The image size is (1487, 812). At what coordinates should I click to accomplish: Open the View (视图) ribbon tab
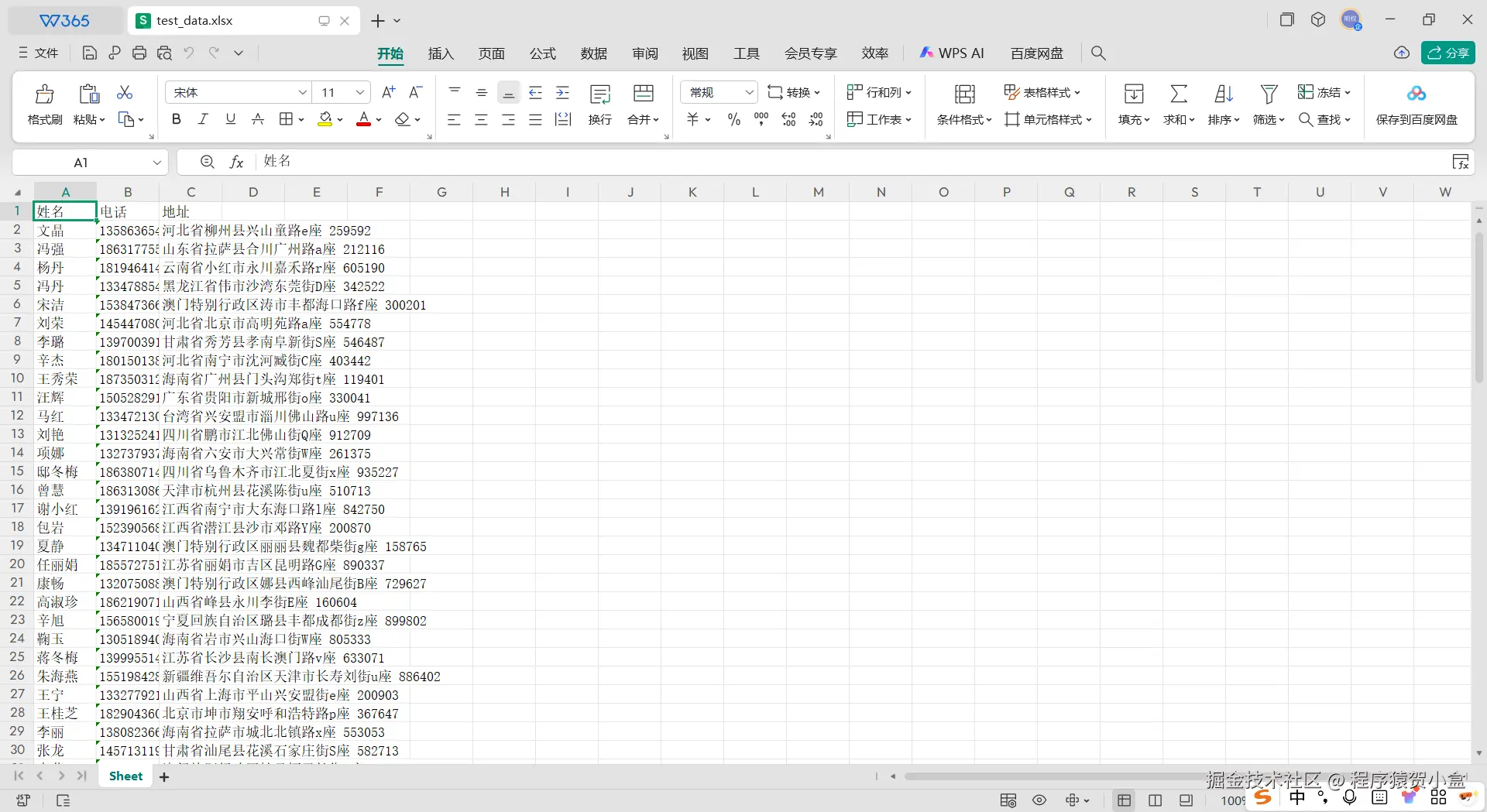[x=695, y=53]
